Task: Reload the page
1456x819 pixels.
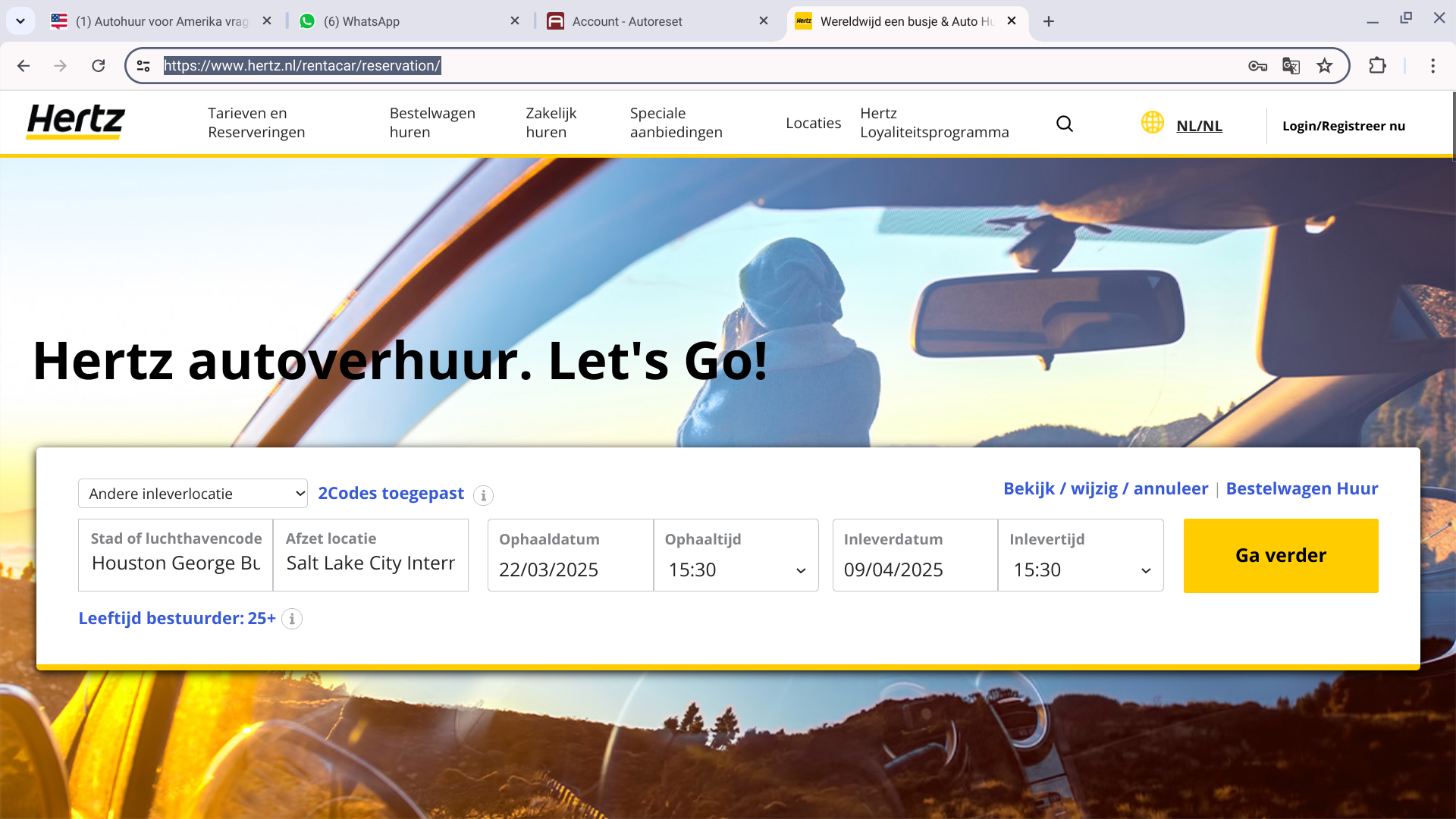Action: pos(99,66)
